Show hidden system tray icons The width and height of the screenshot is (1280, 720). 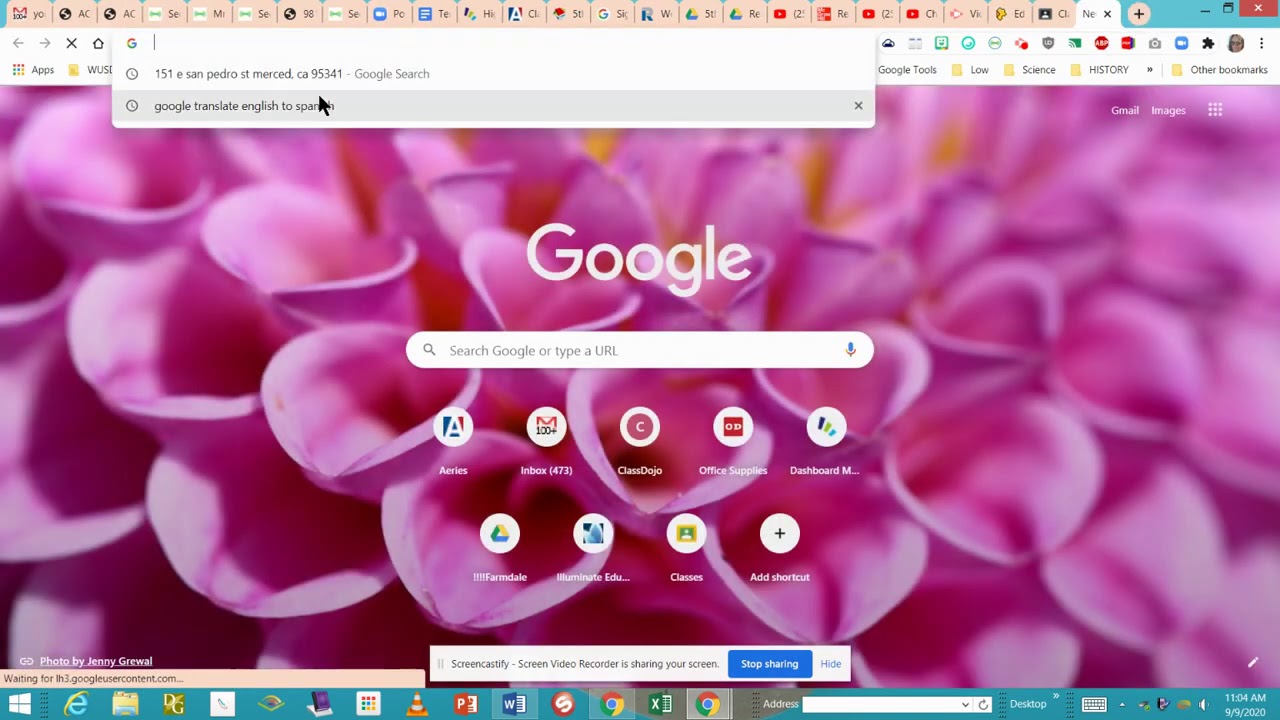tap(1122, 704)
